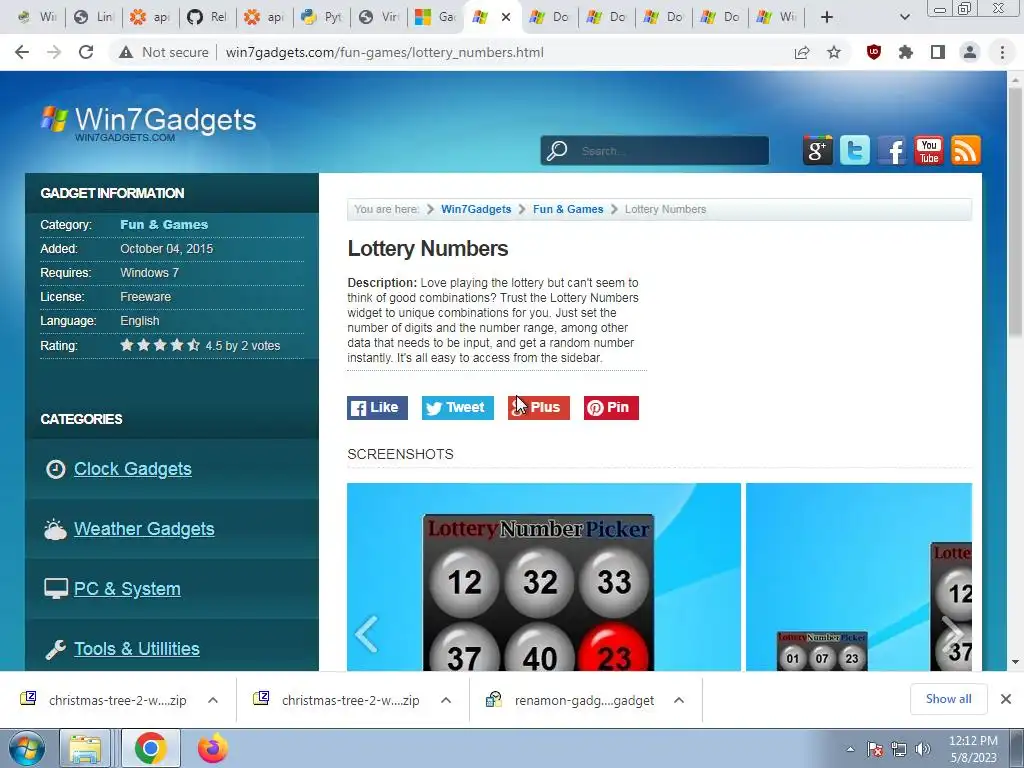
Task: Click the Win7Gadgets logo
Action: (149, 122)
